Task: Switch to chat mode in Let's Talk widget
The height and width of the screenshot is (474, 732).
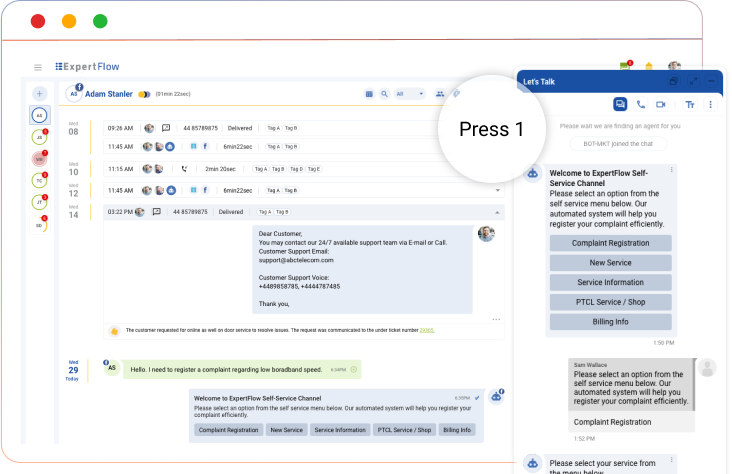Action: click(620, 104)
